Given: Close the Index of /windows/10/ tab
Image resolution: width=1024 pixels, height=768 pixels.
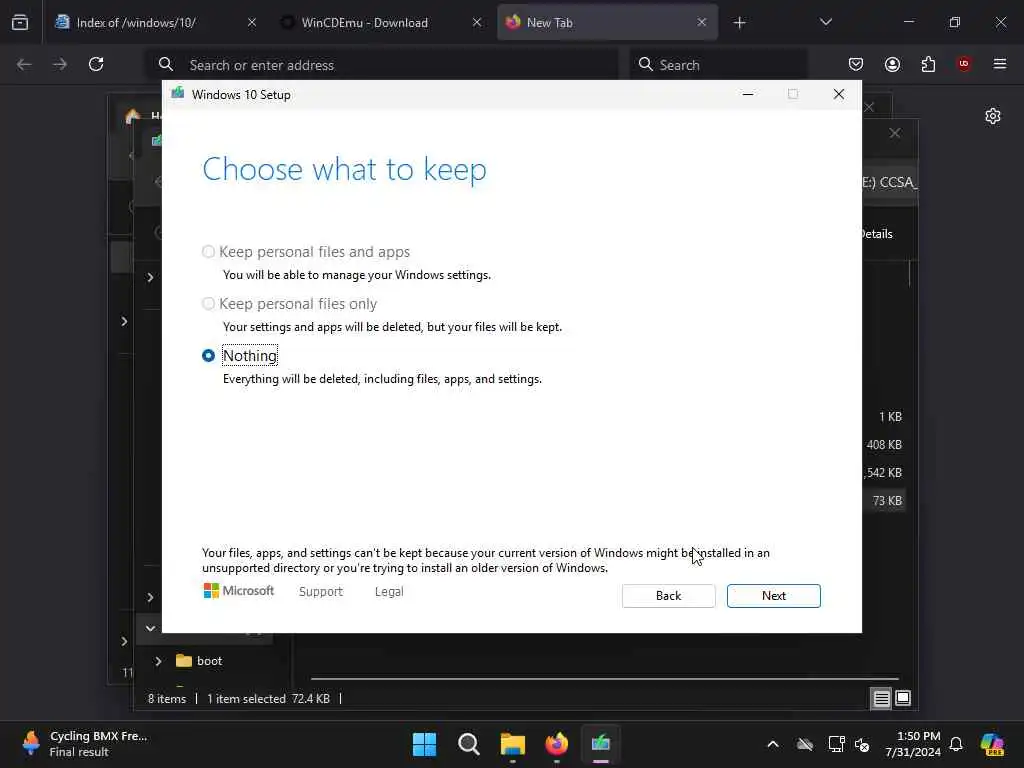Looking at the screenshot, I should 252,23.
